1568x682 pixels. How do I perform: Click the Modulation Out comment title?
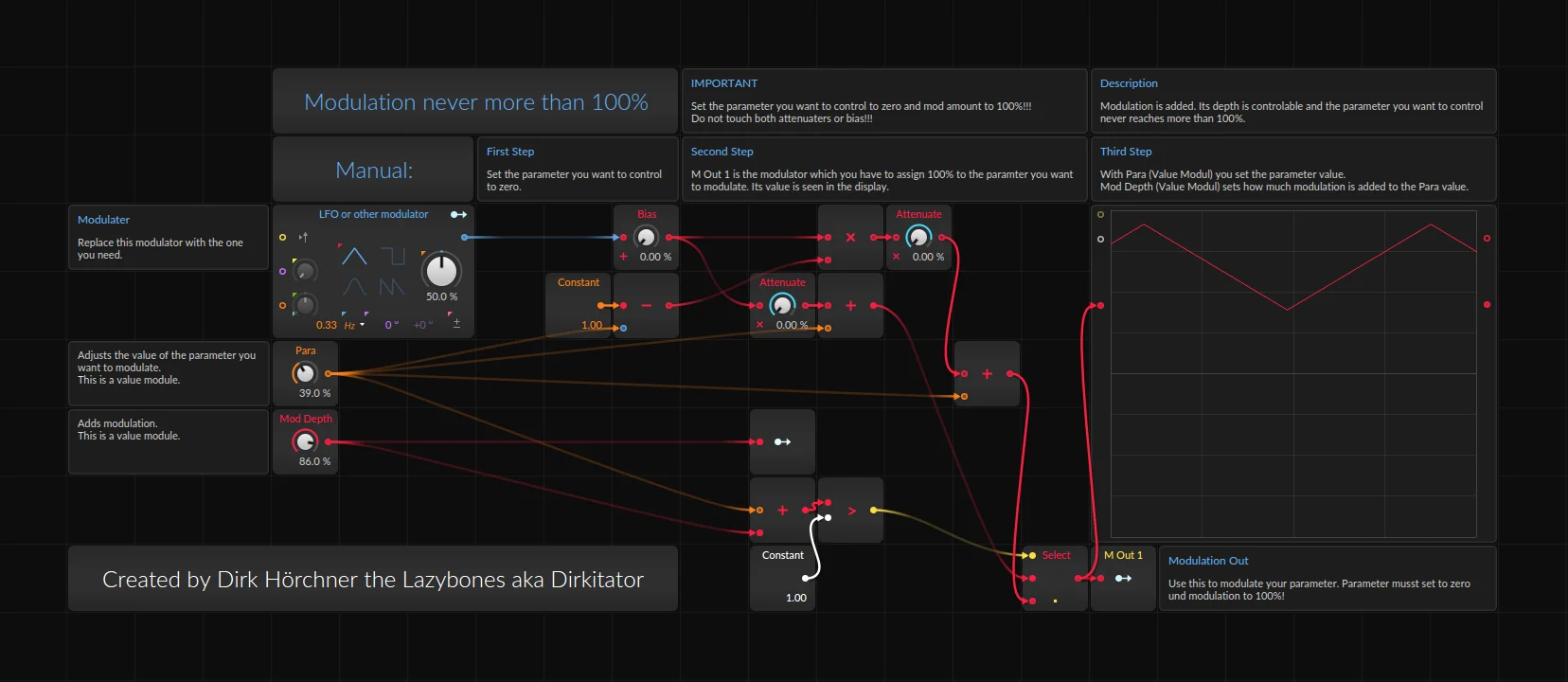(x=1208, y=561)
